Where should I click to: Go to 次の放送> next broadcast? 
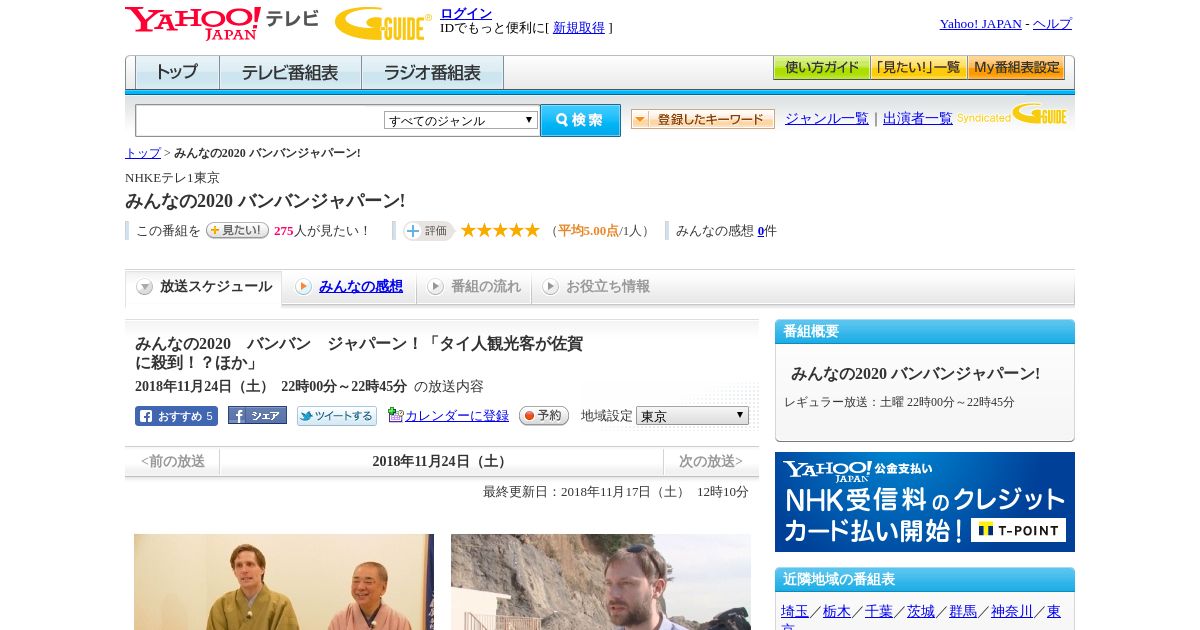[711, 462]
